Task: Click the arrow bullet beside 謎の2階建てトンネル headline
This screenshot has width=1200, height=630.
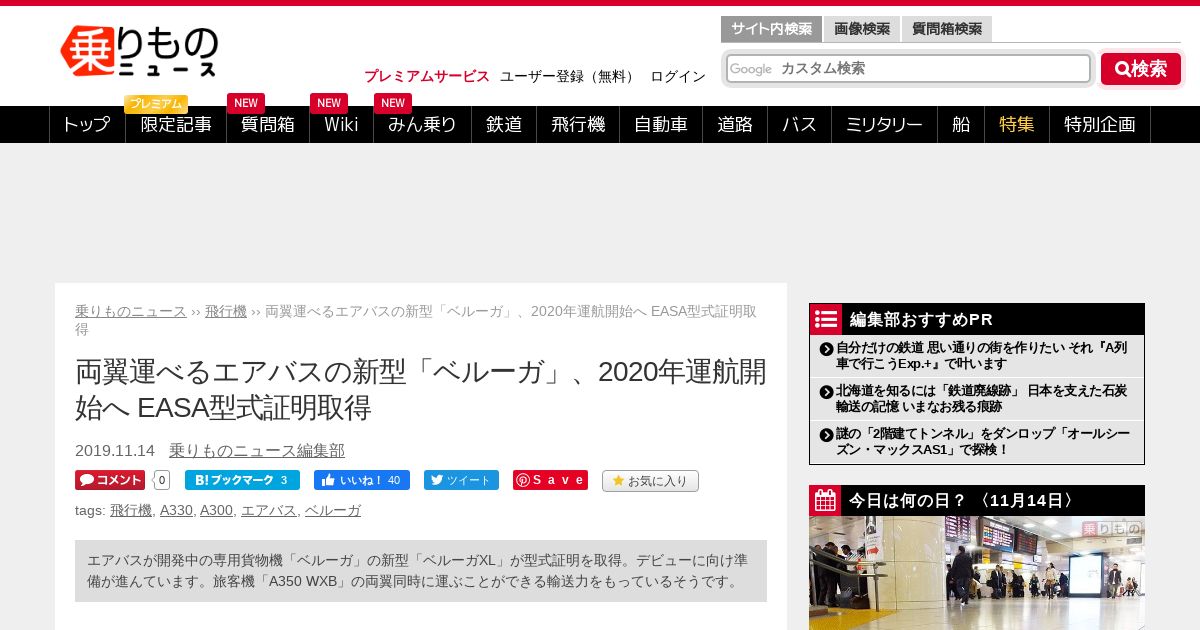Action: click(826, 435)
